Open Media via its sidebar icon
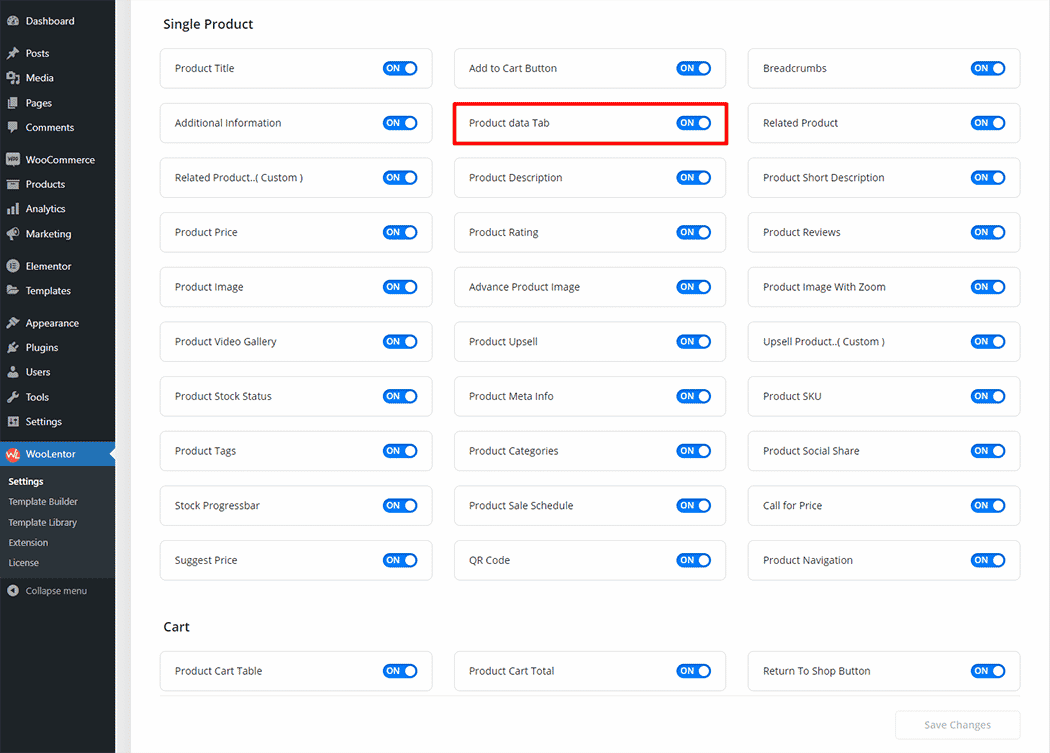1050x753 pixels. click(x=12, y=78)
